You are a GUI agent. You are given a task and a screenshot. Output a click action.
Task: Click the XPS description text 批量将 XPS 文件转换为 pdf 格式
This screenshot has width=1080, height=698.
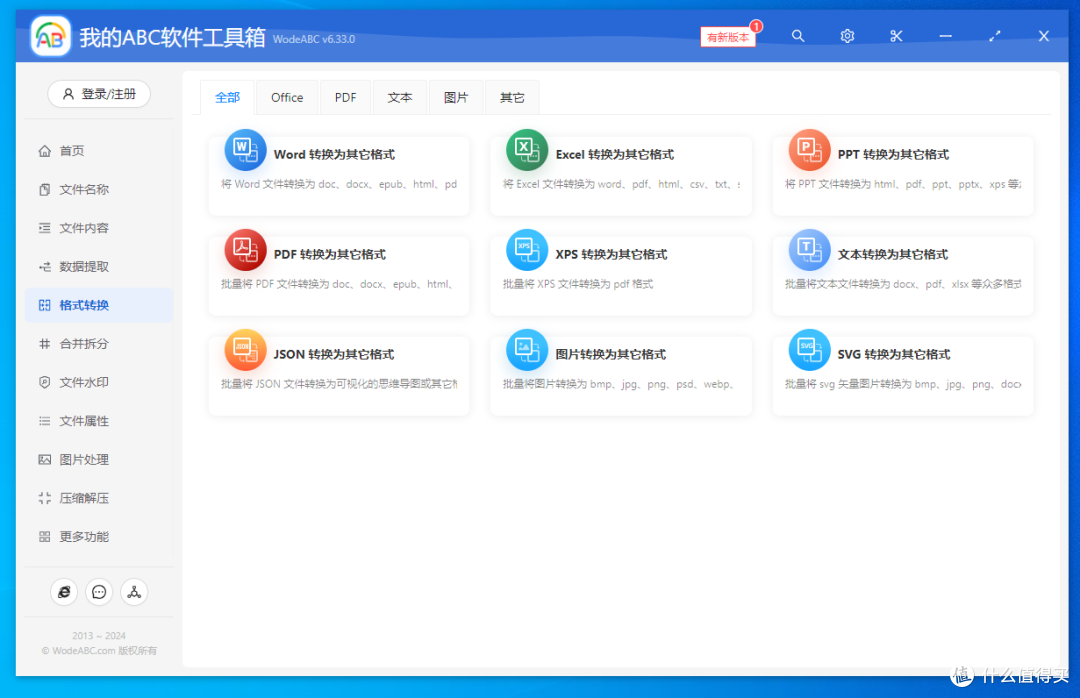[x=578, y=284]
